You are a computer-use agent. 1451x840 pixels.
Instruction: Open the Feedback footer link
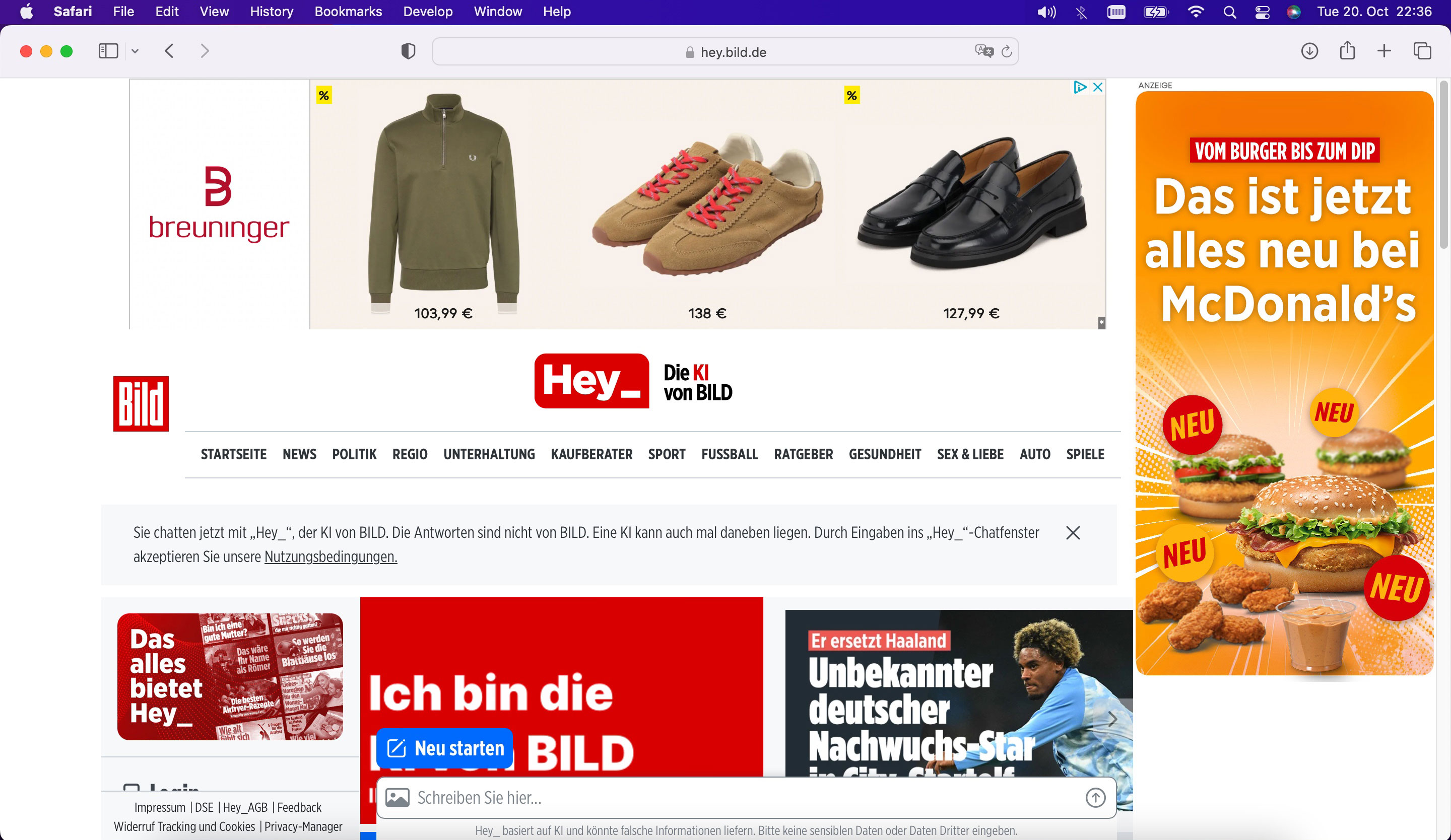coord(299,807)
